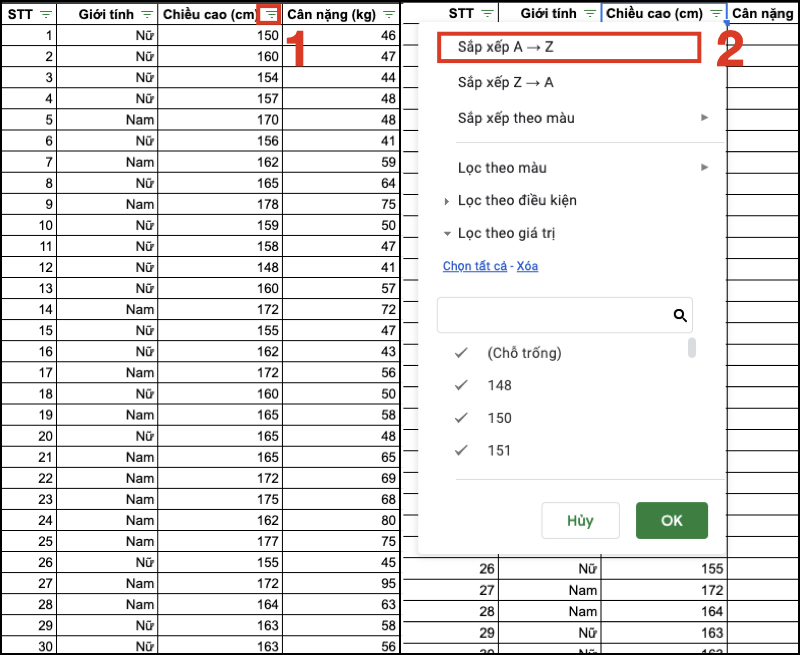Select height 175 cell in left table
800x655 pixels.
220,499
